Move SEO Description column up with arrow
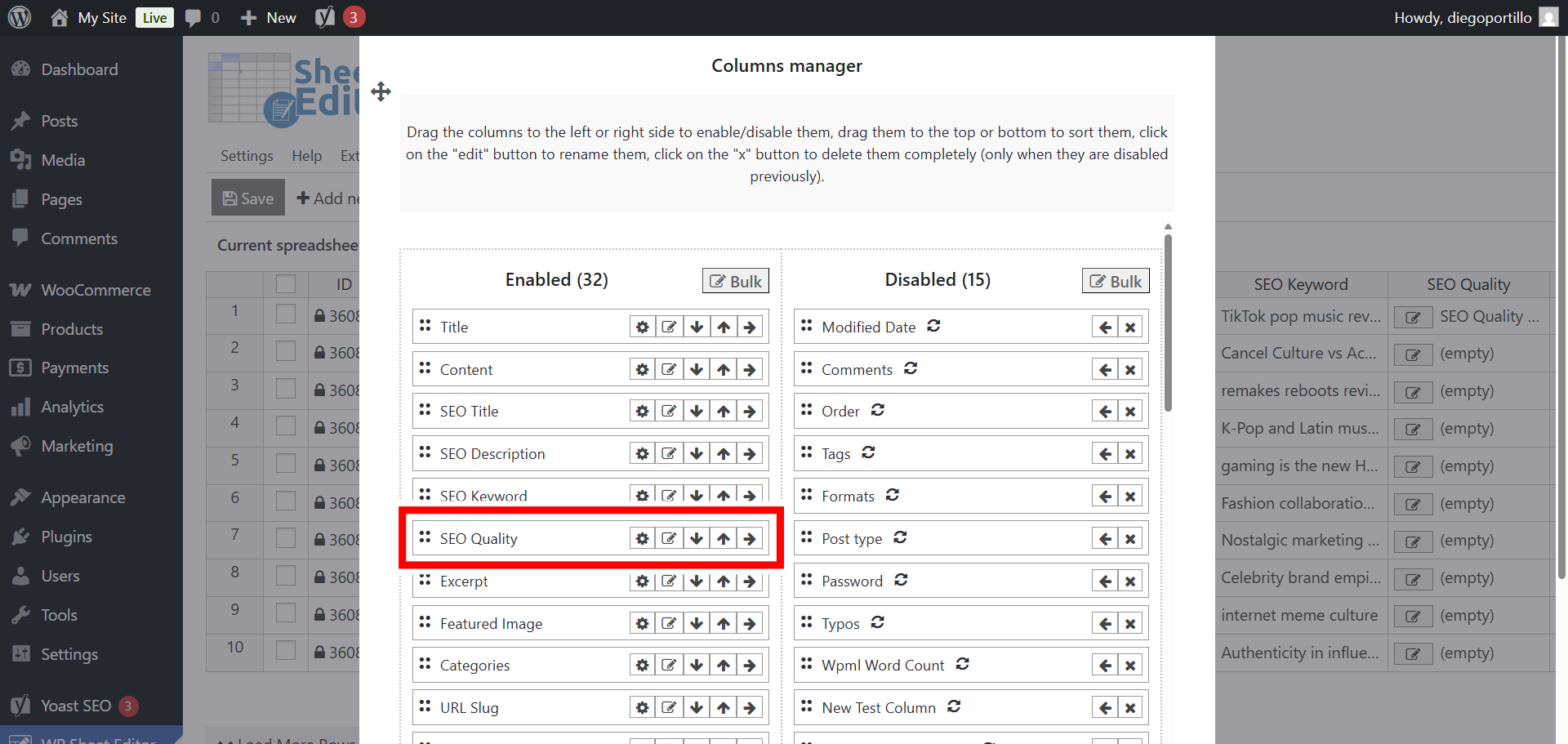The height and width of the screenshot is (744, 1568). click(724, 454)
